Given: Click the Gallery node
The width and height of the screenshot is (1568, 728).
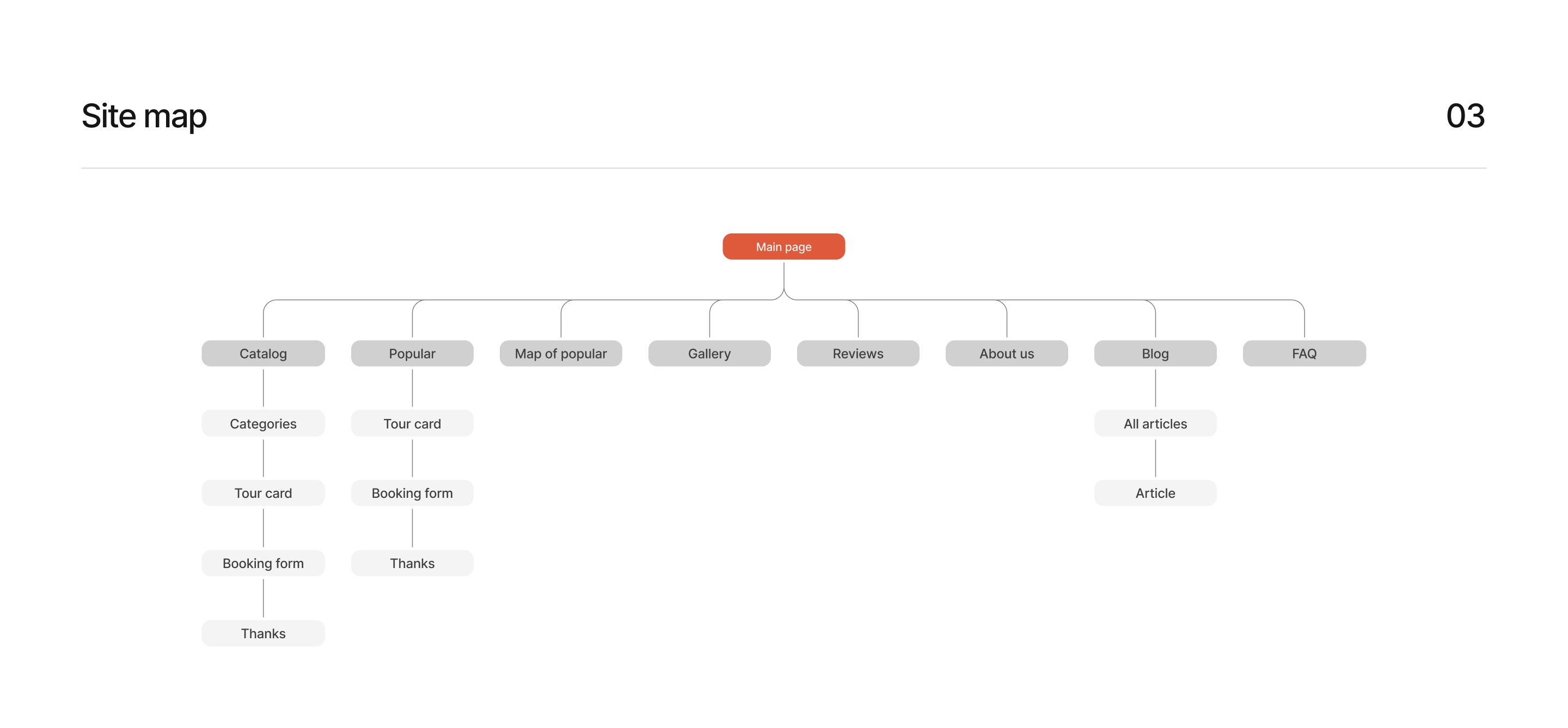Looking at the screenshot, I should coord(709,353).
